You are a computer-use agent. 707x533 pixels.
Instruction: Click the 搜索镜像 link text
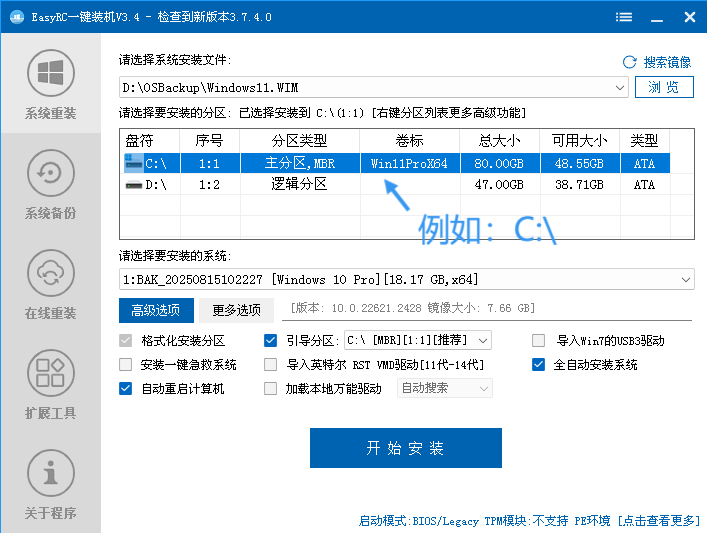point(667,62)
